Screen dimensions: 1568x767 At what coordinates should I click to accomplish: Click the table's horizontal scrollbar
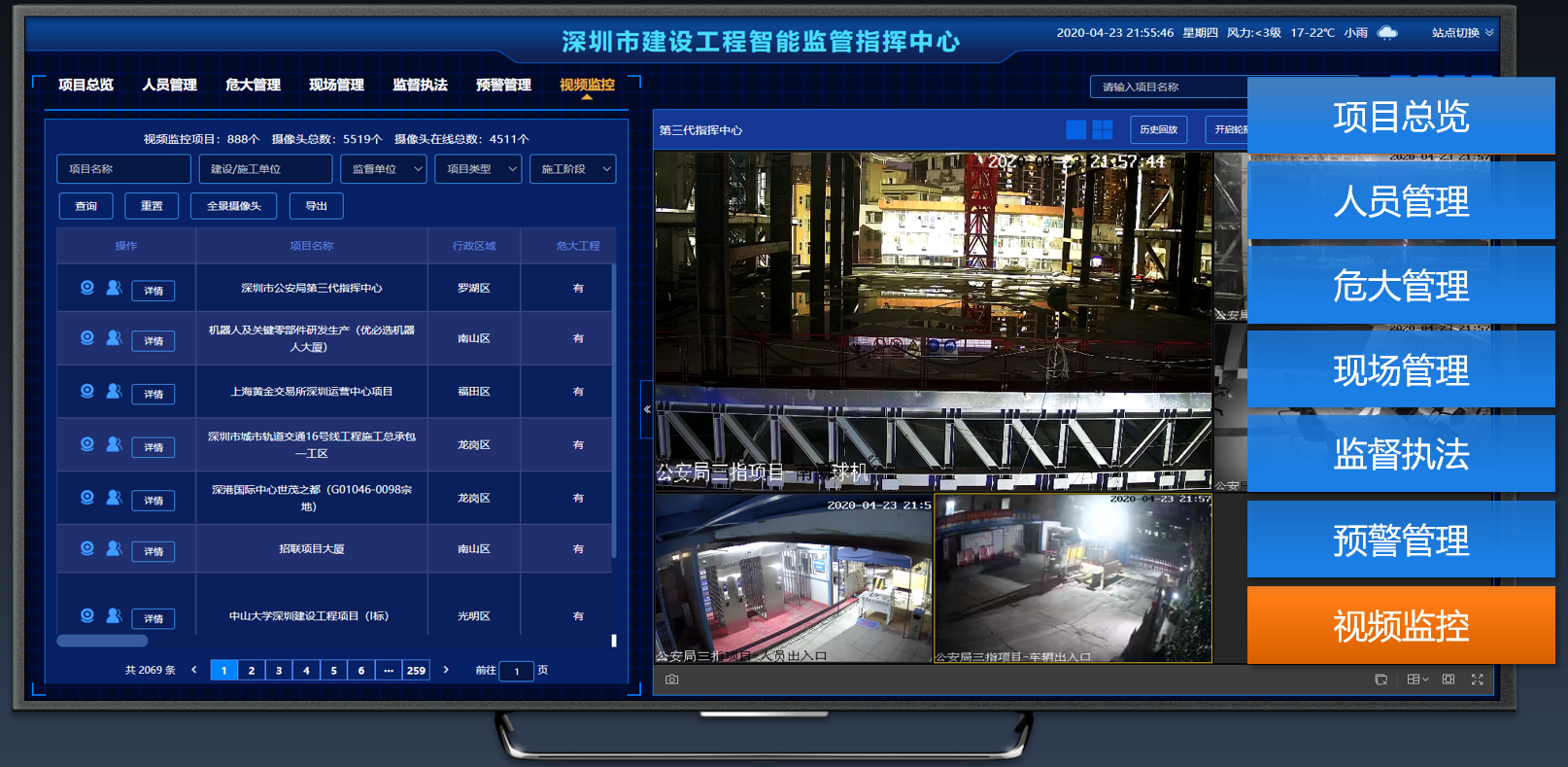click(x=102, y=641)
